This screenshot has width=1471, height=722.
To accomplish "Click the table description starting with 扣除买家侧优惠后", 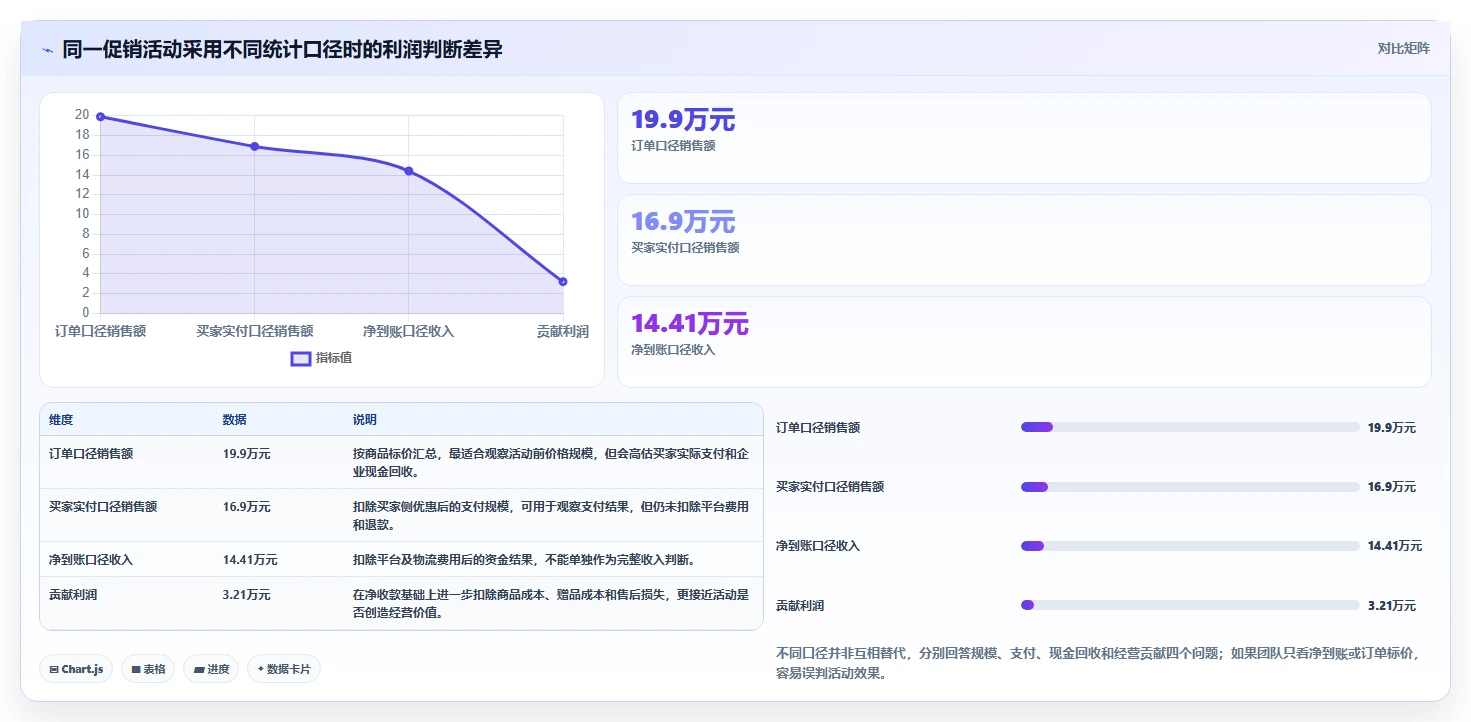I will pos(551,516).
